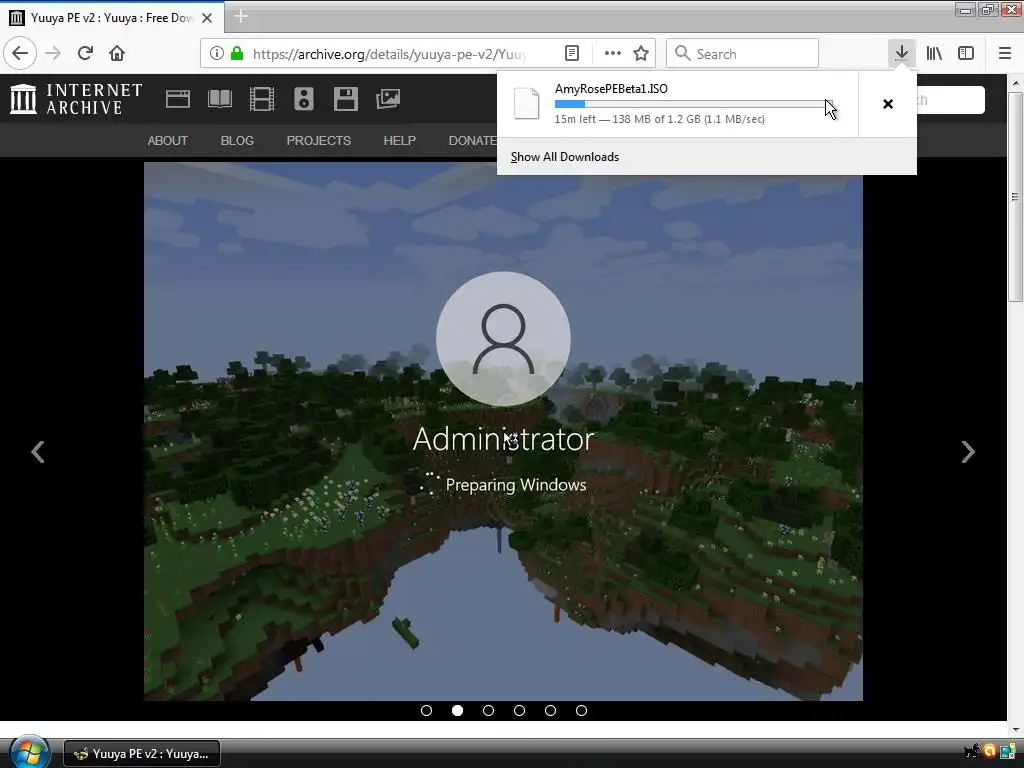1024x768 pixels.
Task: Open the Software floppy disk icon
Action: point(345,99)
